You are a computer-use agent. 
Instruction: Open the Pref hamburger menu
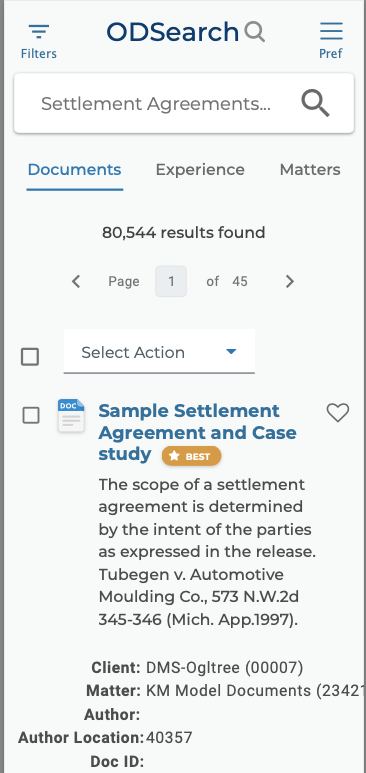pos(331,31)
